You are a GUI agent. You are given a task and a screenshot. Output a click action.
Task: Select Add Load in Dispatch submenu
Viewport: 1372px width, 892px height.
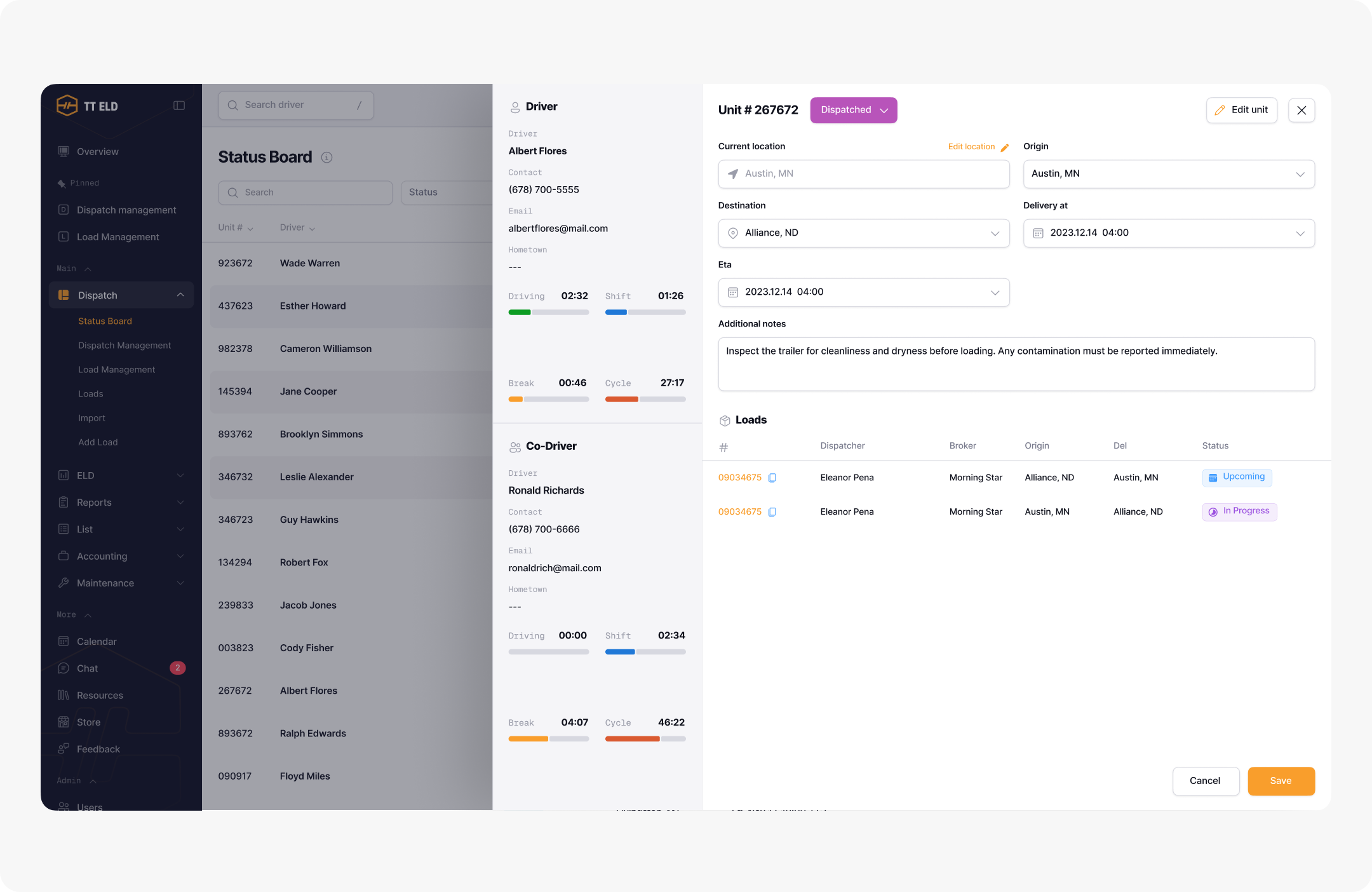[98, 442]
